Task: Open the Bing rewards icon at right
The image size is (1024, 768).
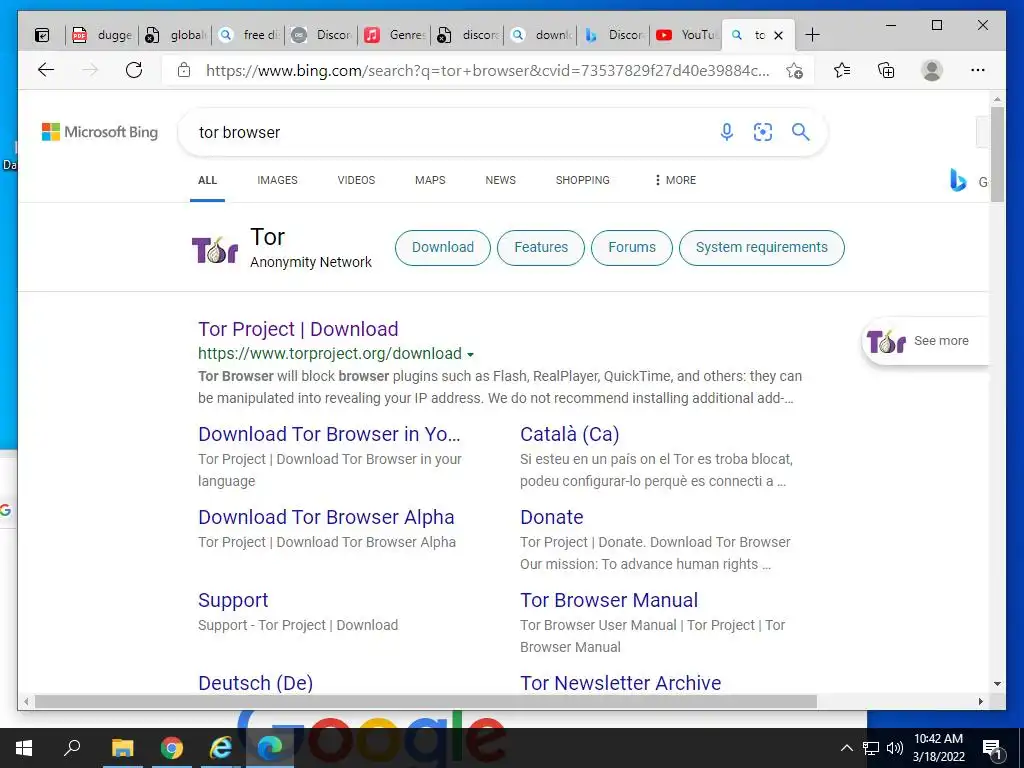Action: click(x=957, y=180)
